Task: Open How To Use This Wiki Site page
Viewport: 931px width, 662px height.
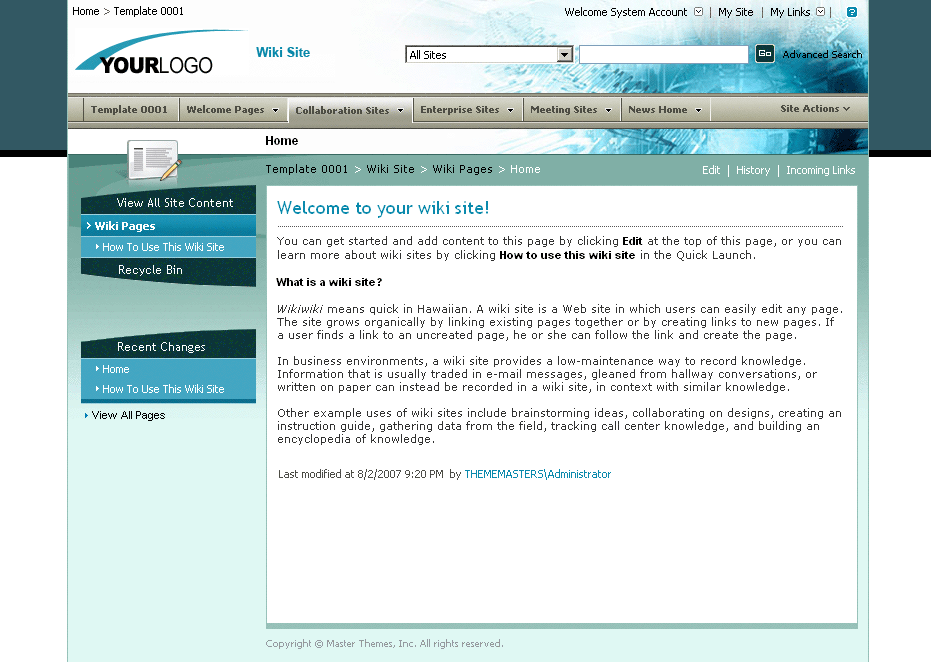Action: pos(162,247)
